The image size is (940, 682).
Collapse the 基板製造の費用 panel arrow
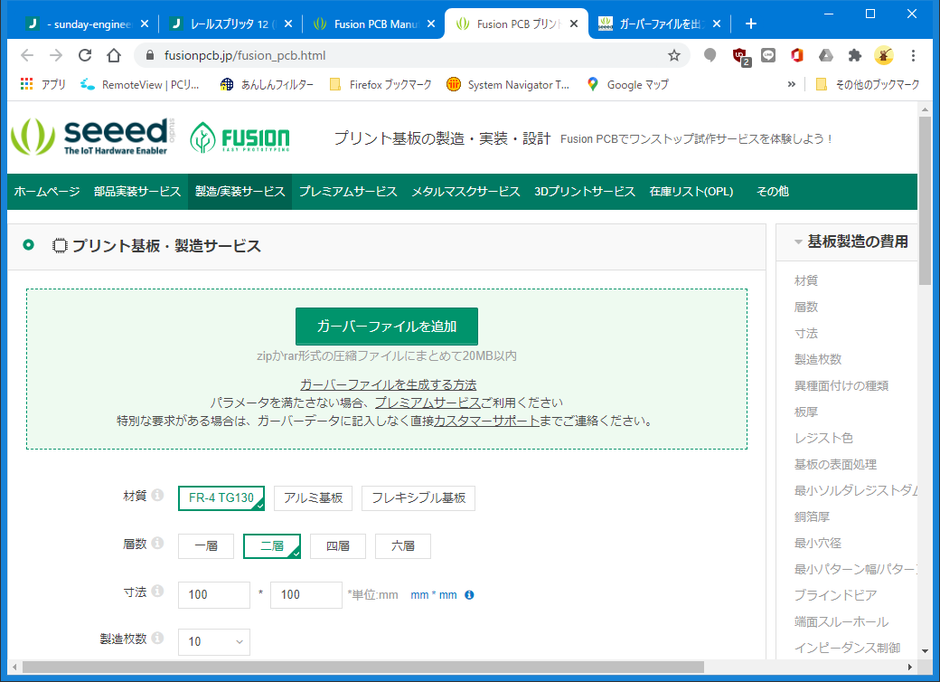798,242
